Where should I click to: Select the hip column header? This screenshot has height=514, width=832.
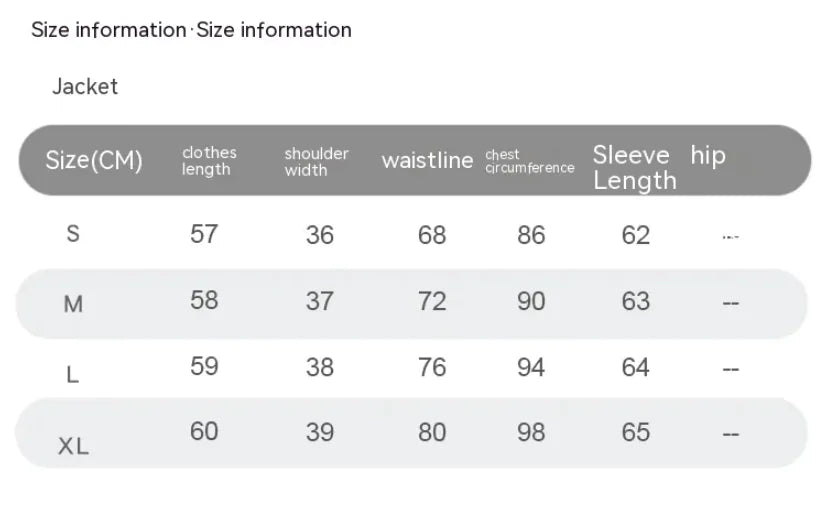point(708,155)
